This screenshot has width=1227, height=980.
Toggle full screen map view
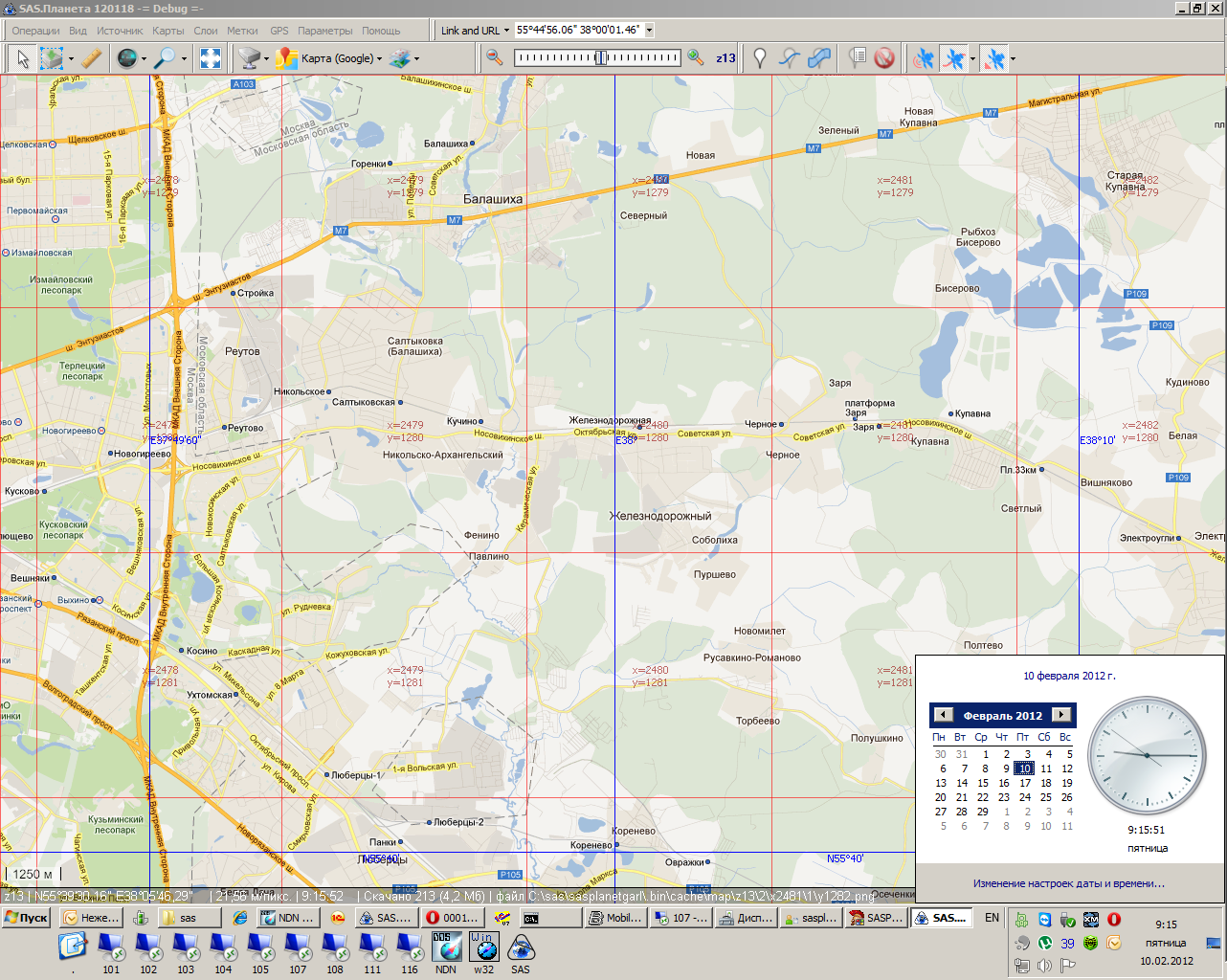210,58
